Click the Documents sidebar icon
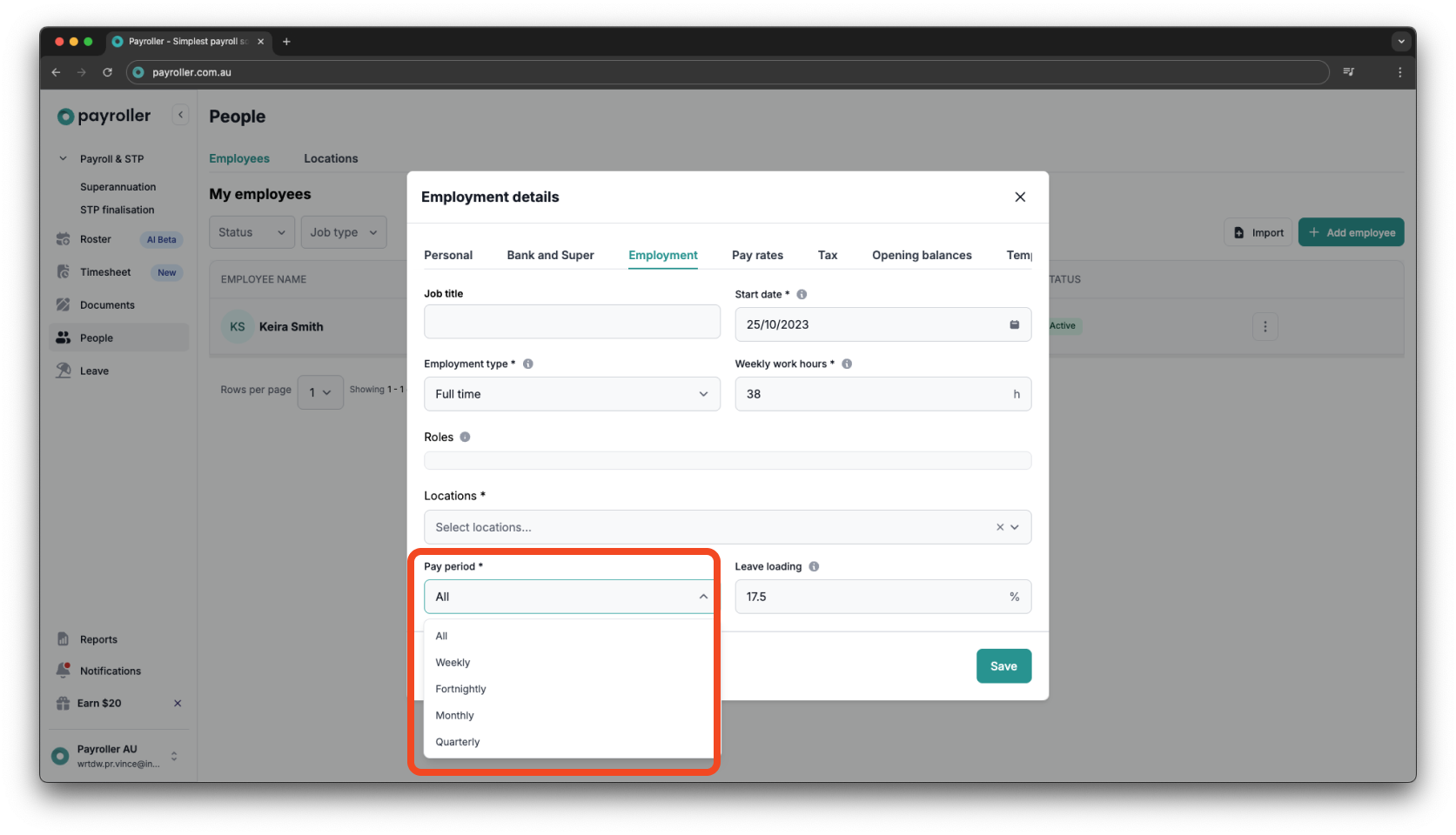The width and height of the screenshot is (1456, 835). [x=64, y=304]
